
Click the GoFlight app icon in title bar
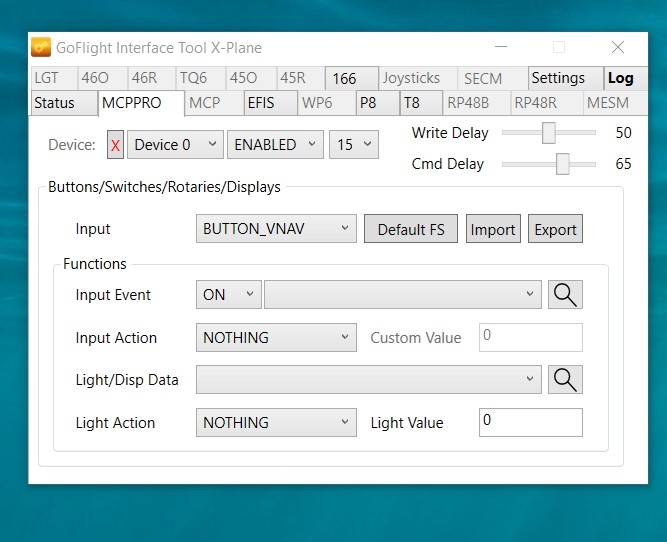coord(41,47)
